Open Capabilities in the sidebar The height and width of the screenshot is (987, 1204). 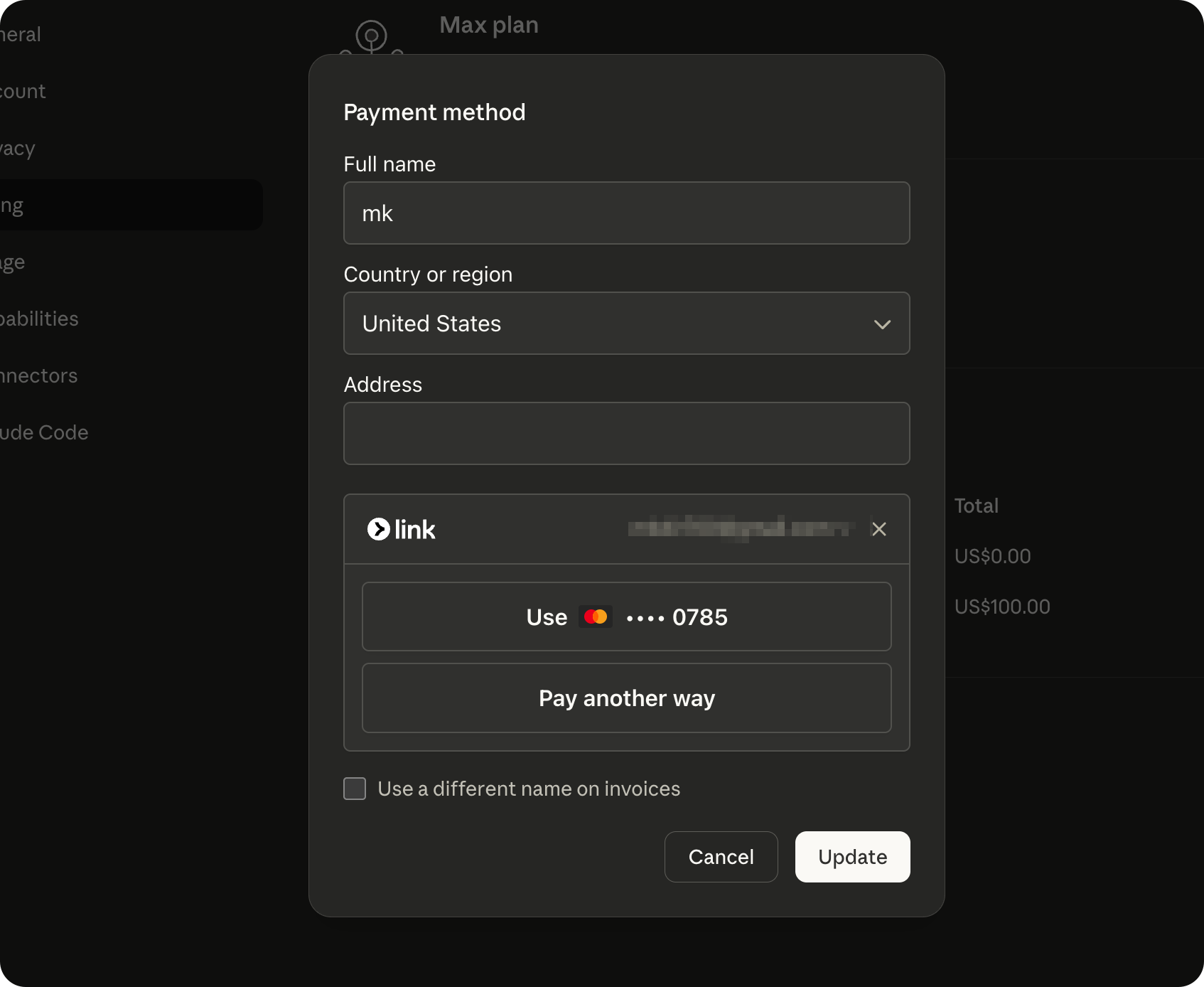(39, 319)
